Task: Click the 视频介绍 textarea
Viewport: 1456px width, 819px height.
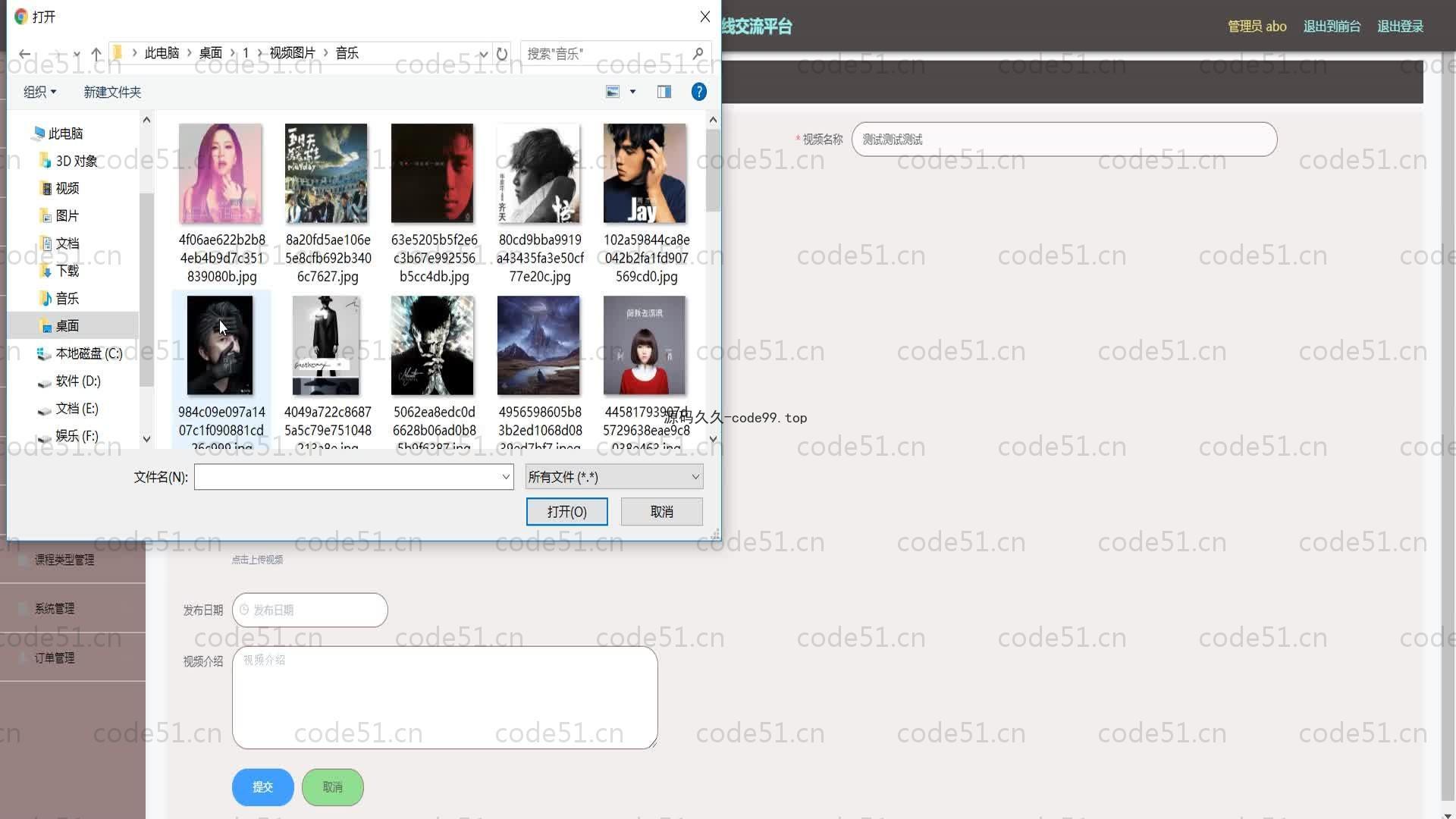Action: tap(445, 698)
